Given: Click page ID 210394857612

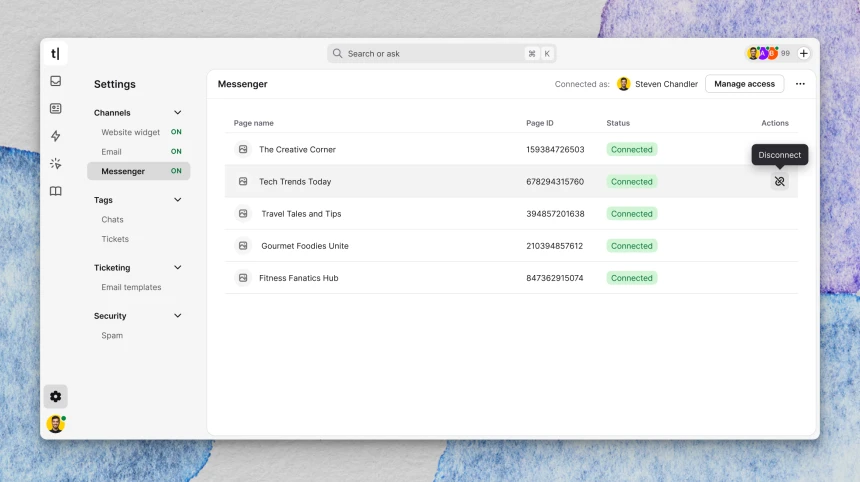Looking at the screenshot, I should click(555, 246).
